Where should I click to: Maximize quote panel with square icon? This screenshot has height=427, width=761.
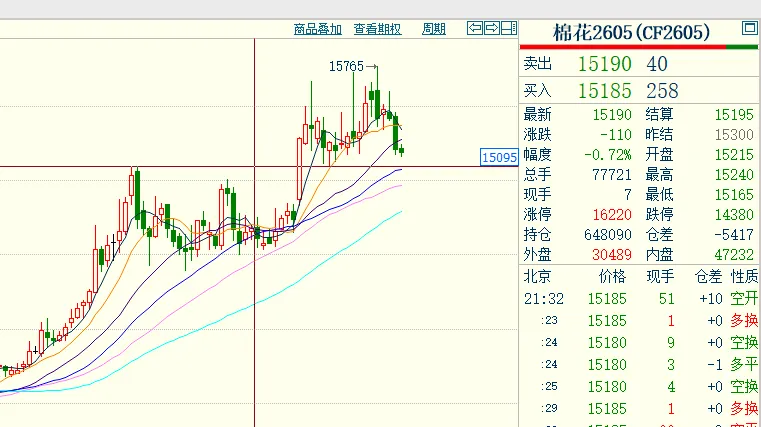(x=749, y=28)
